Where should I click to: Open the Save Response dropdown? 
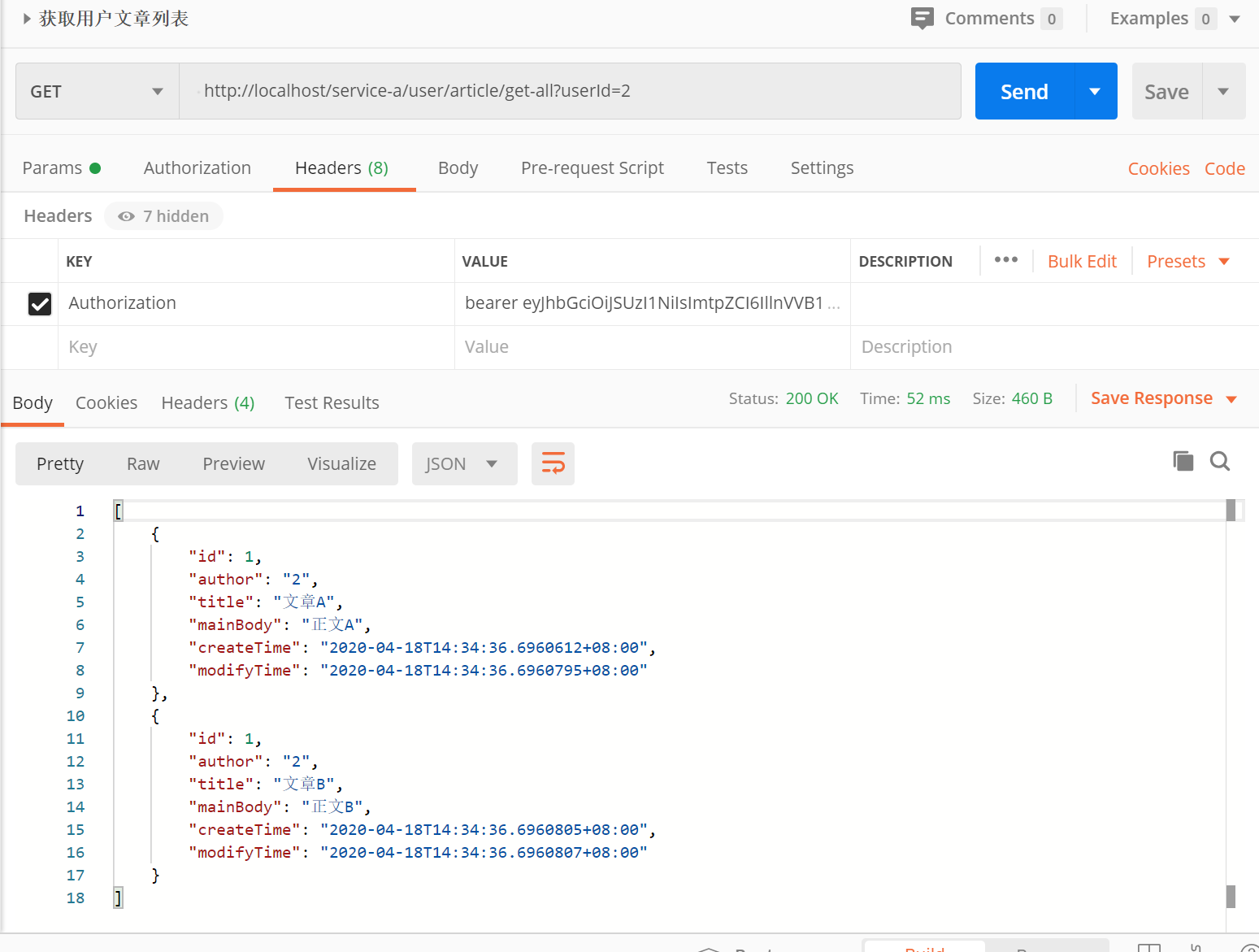[1163, 398]
